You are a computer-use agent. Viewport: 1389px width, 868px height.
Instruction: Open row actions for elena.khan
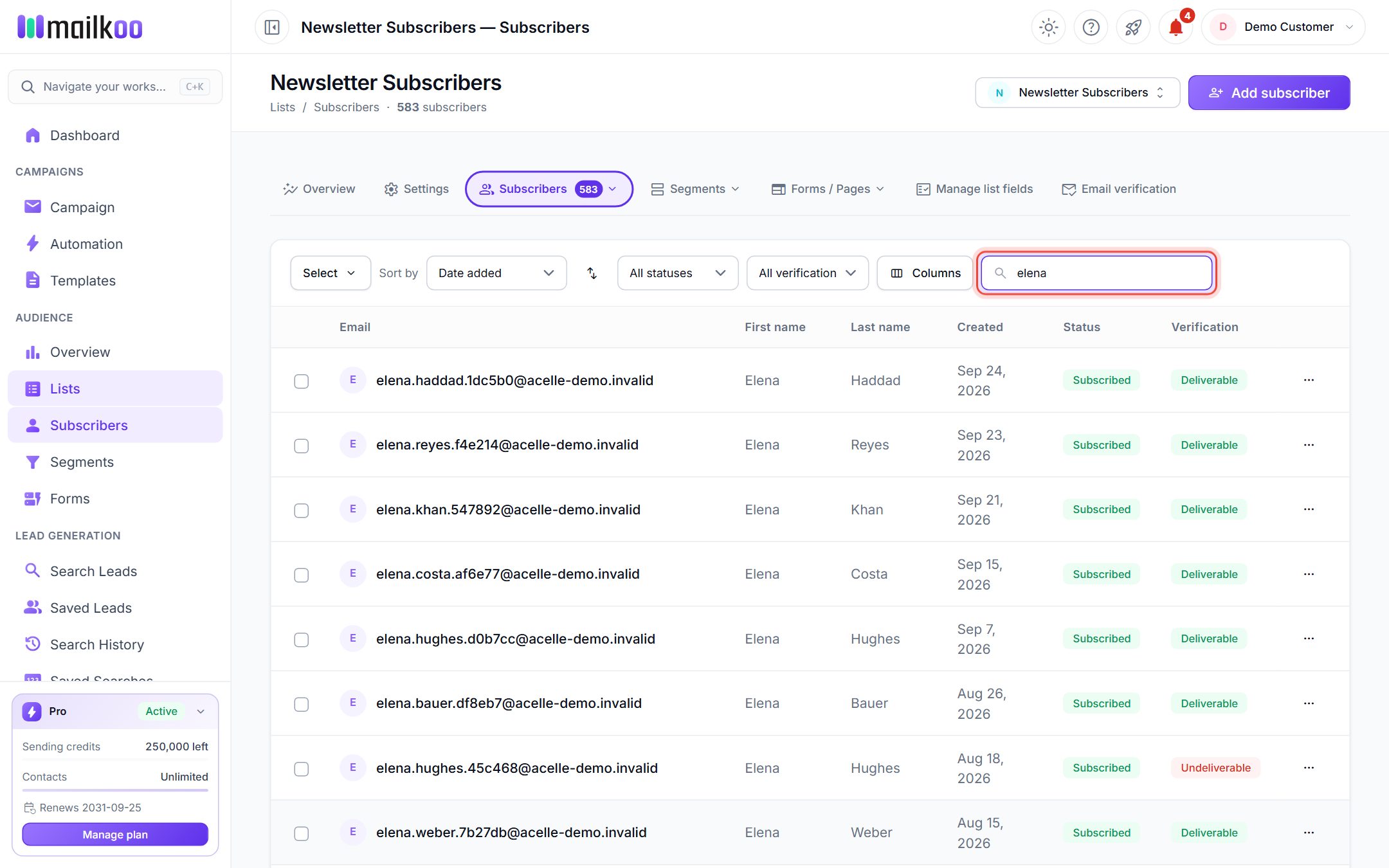[1309, 509]
